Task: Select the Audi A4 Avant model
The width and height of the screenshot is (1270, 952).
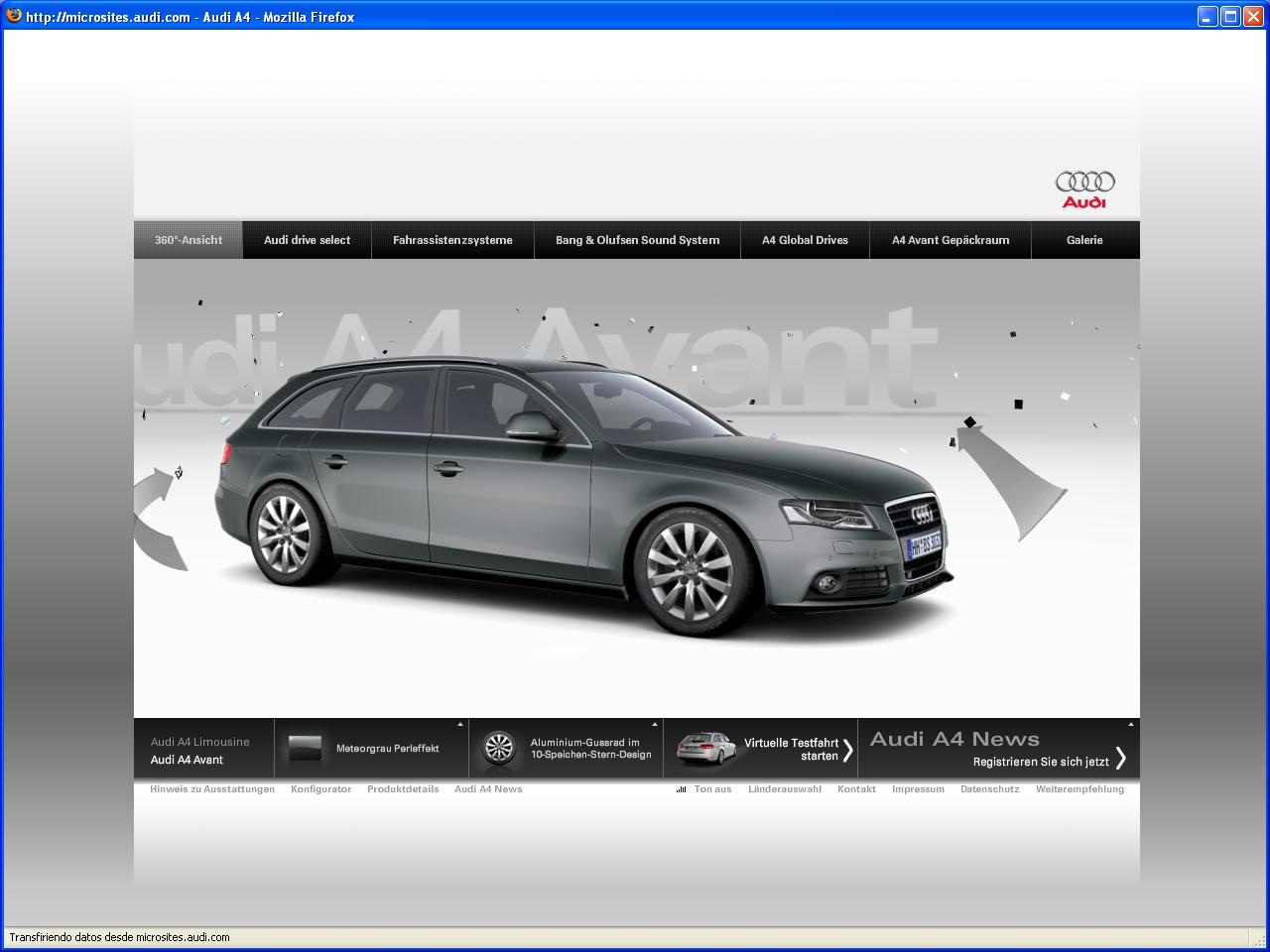Action: 187,760
